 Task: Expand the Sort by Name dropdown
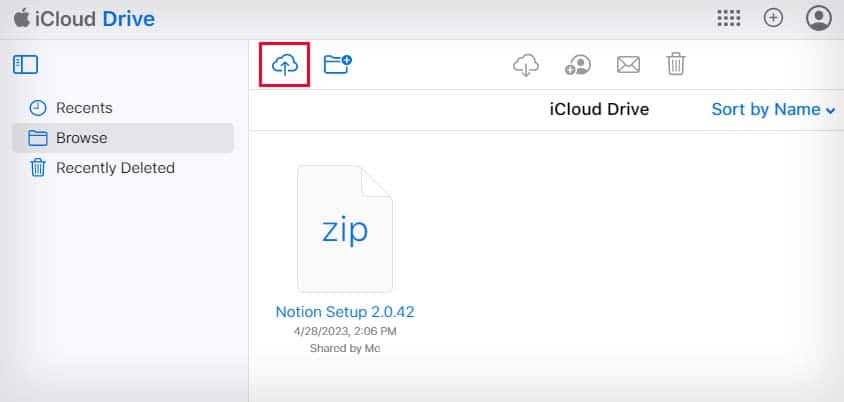773,109
